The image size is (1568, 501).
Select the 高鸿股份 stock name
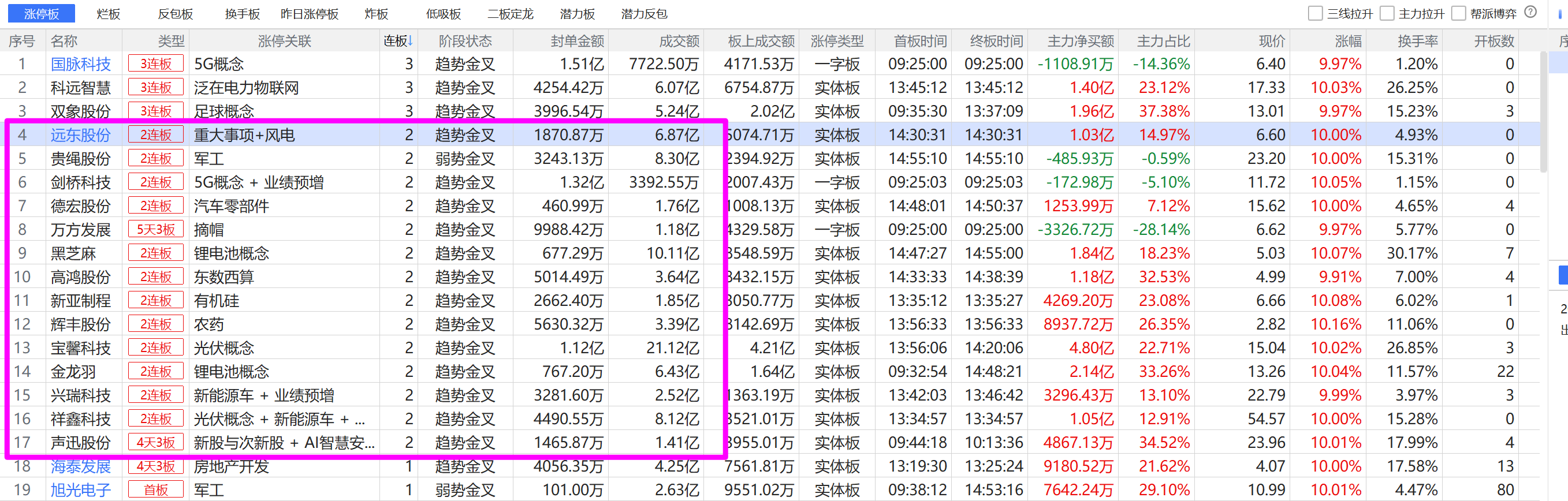80,277
